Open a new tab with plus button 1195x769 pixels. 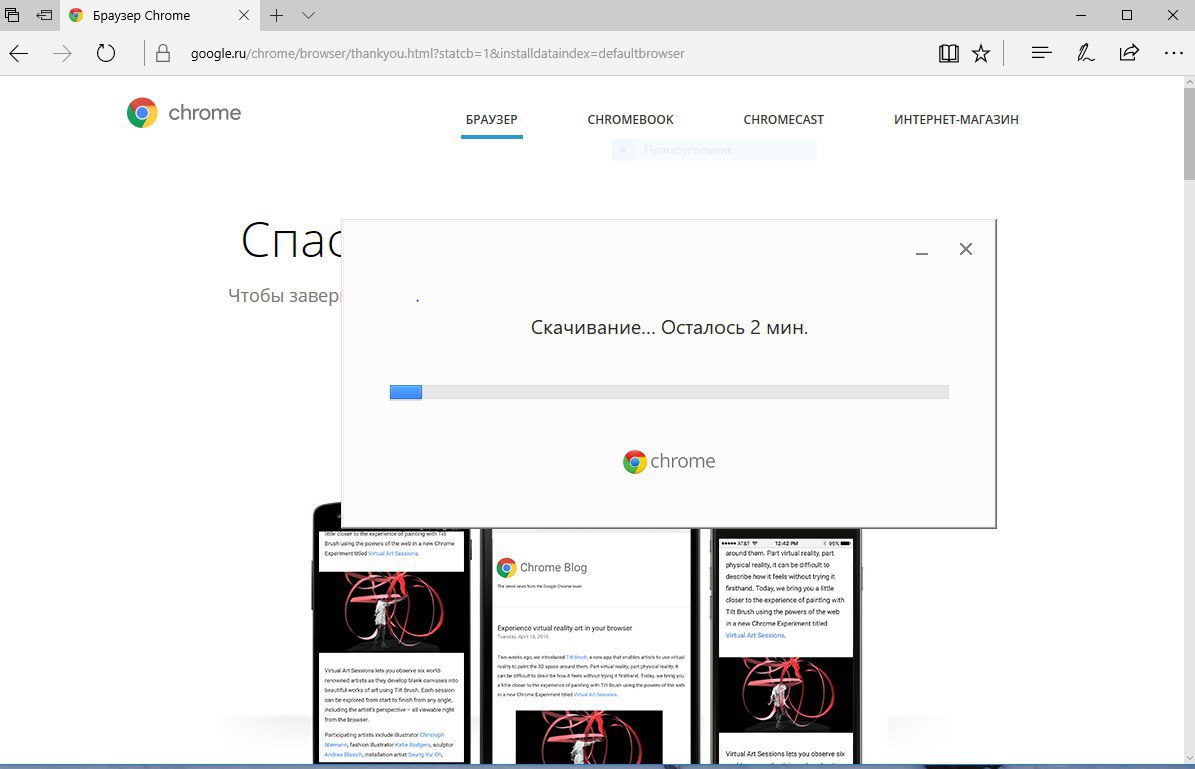coord(277,16)
